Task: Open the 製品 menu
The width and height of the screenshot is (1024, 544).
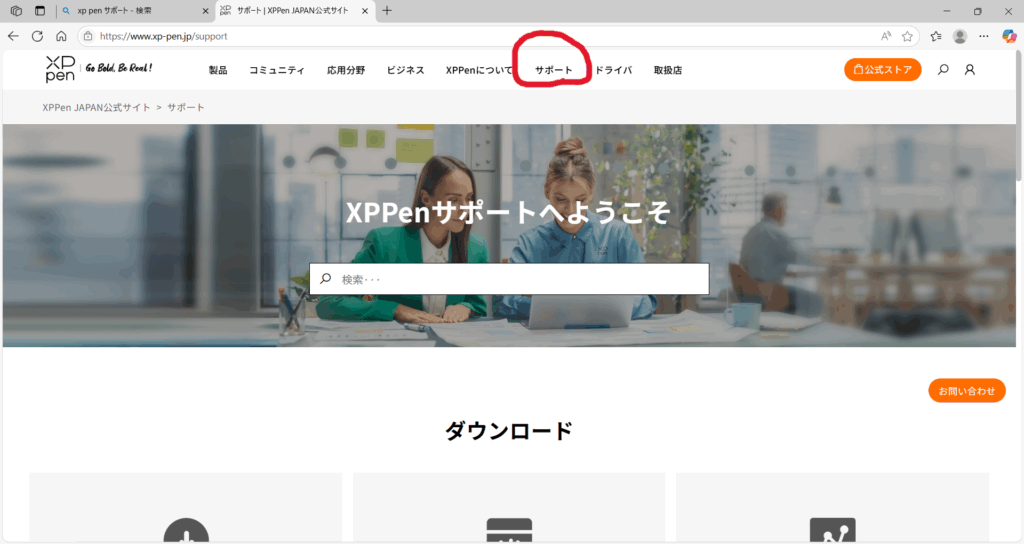Action: (x=218, y=70)
